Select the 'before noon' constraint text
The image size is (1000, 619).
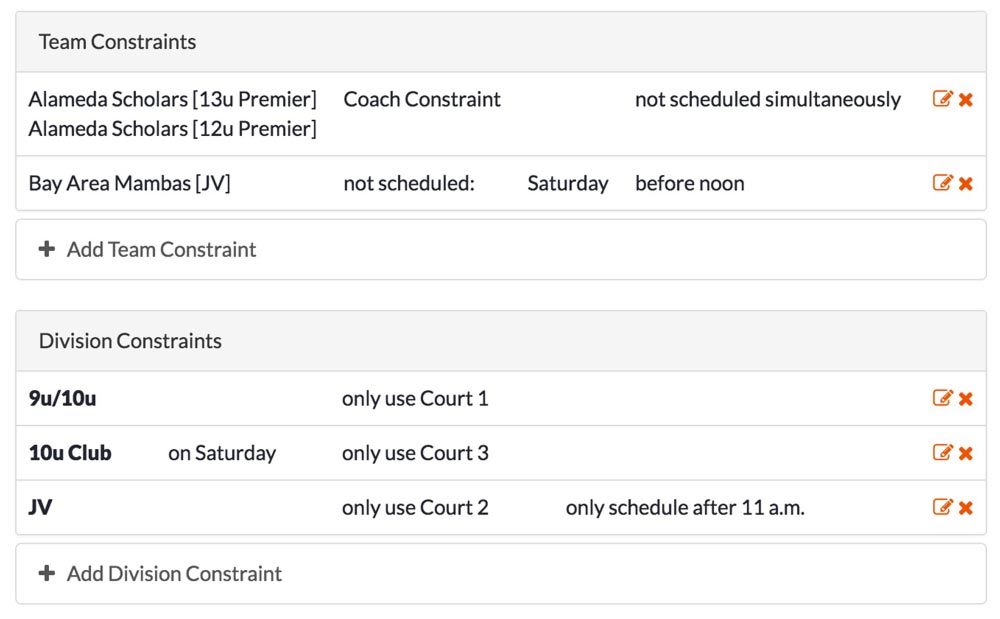pos(689,183)
